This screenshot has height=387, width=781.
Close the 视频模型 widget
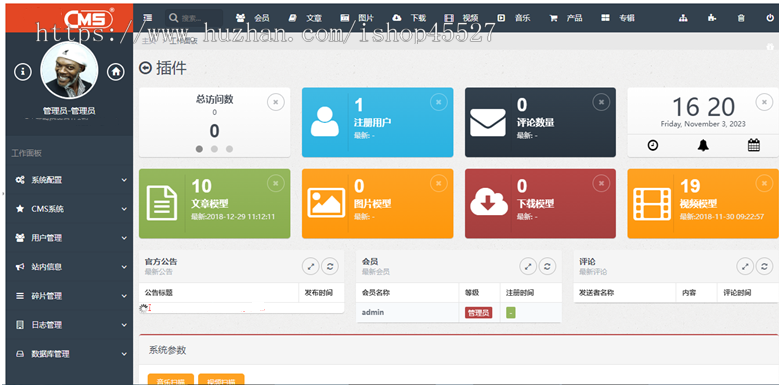pyautogui.click(x=764, y=183)
